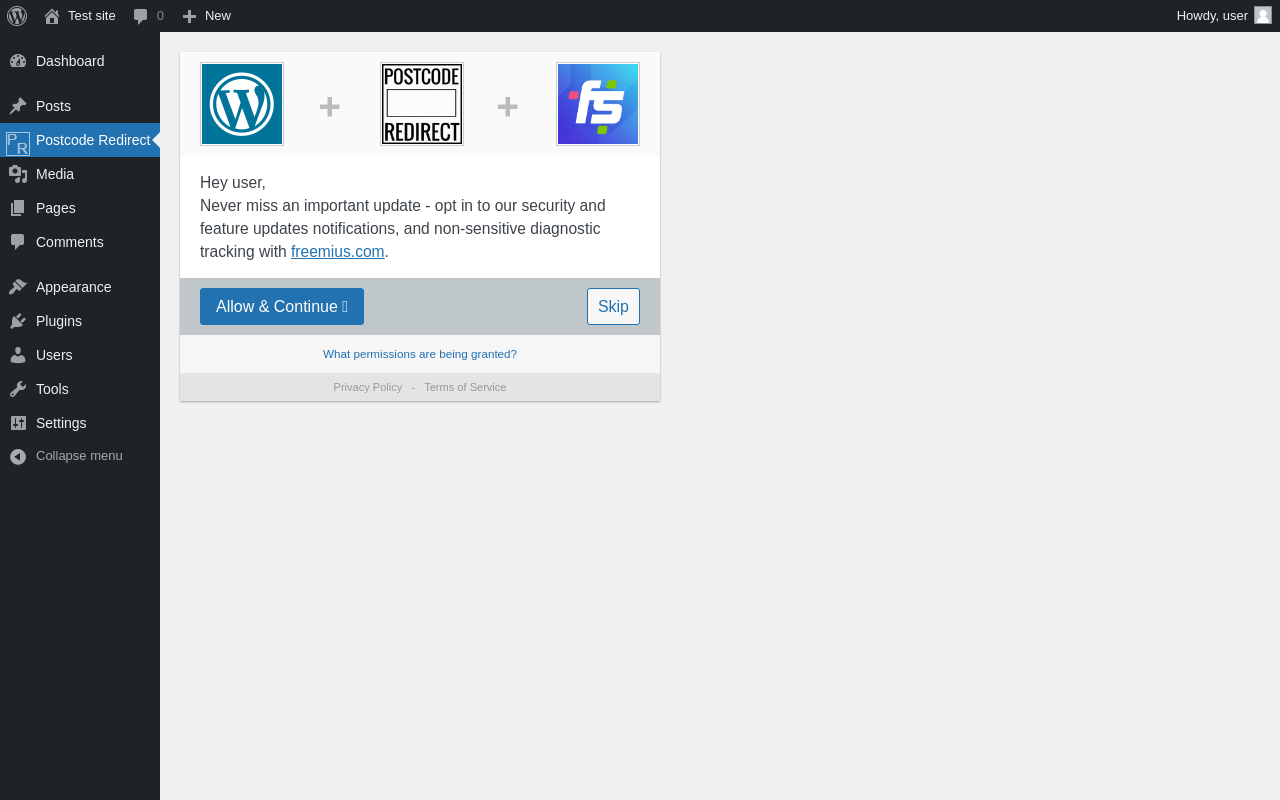Image resolution: width=1280 pixels, height=800 pixels.
Task: Click the Comments speech bubble sidebar icon
Action: tap(18, 242)
